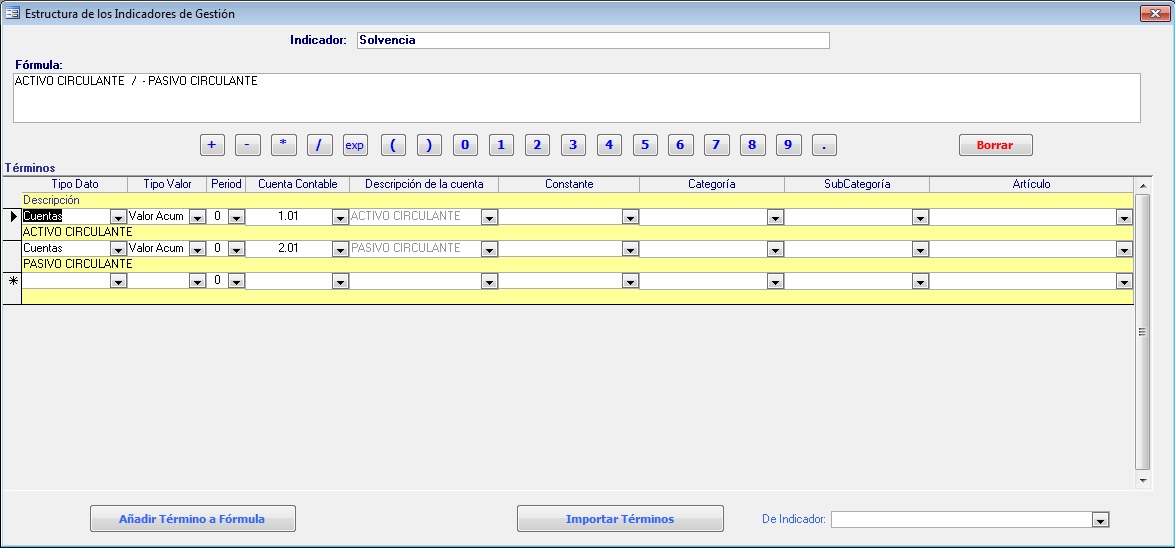The width and height of the screenshot is (1175, 548).
Task: Click the Constante column header
Action: pyautogui.click(x=569, y=184)
